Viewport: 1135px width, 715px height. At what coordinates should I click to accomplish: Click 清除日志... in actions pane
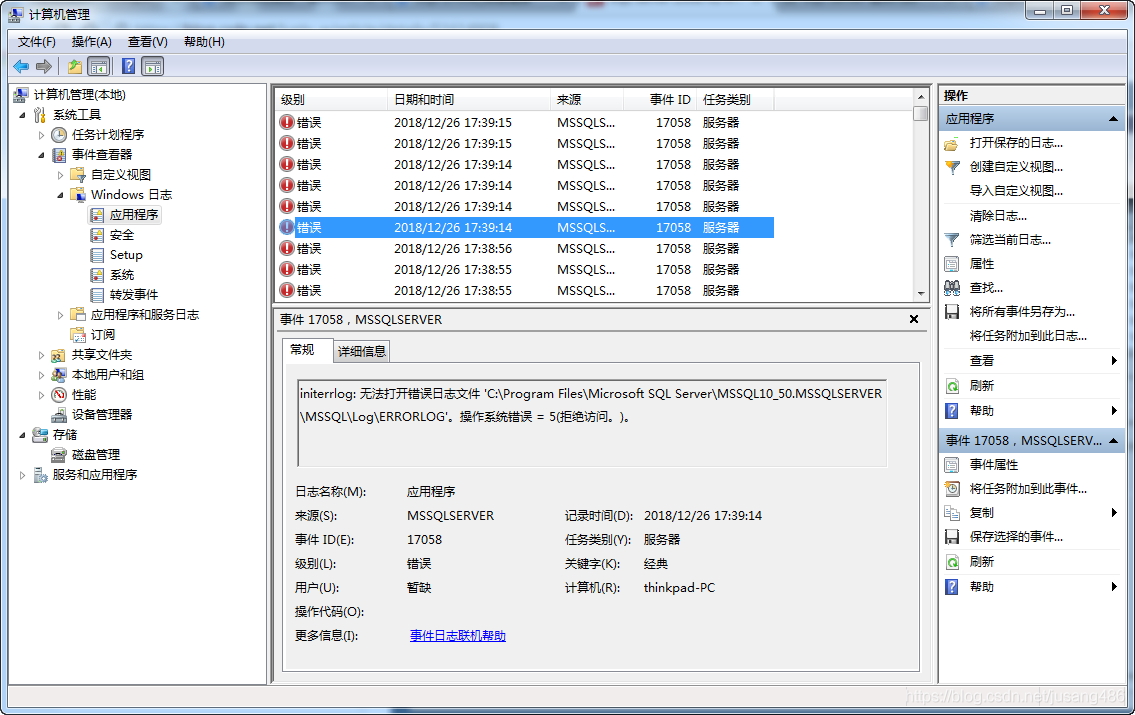pyautogui.click(x=997, y=216)
